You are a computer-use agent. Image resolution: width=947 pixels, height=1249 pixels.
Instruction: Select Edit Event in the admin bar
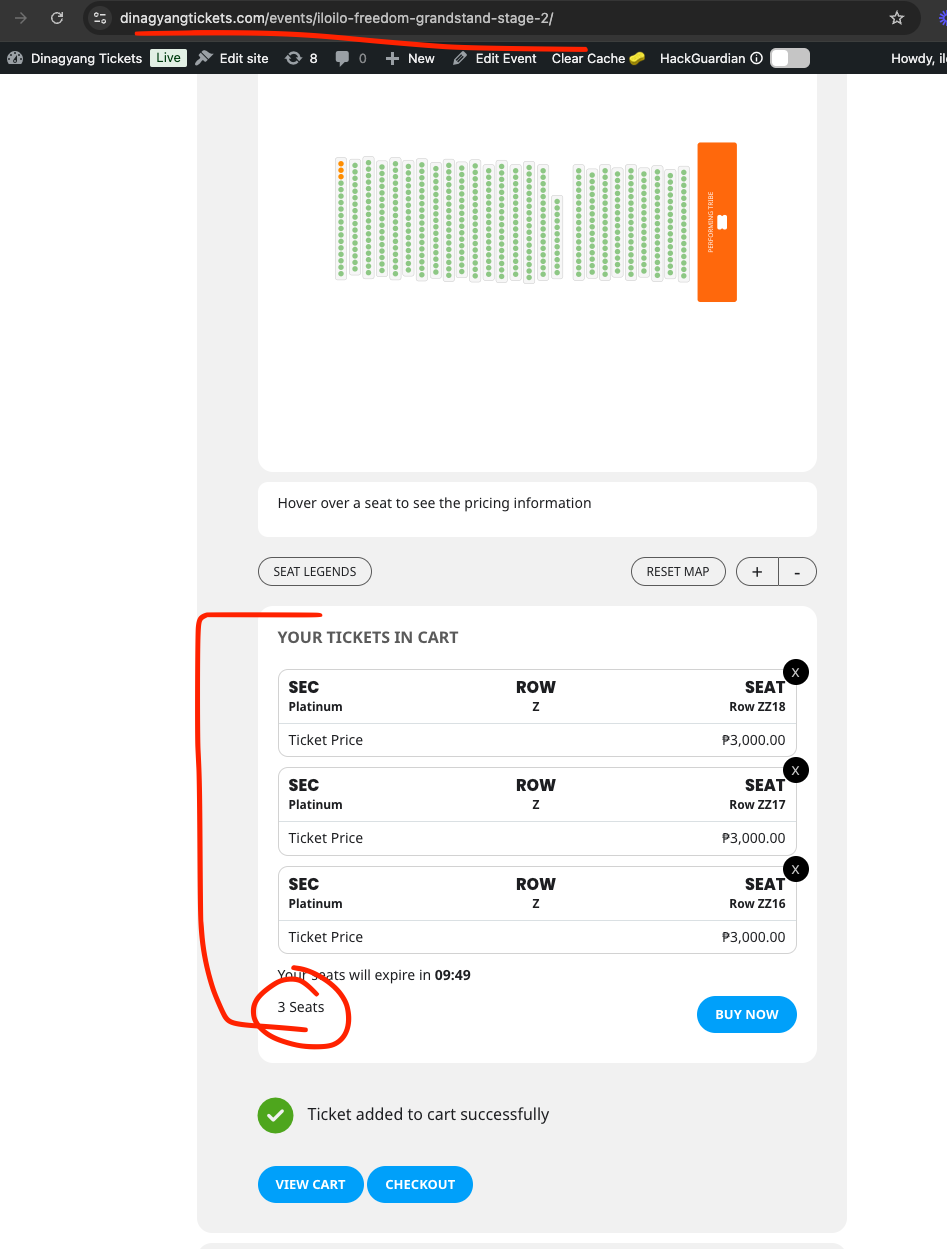[x=494, y=58]
